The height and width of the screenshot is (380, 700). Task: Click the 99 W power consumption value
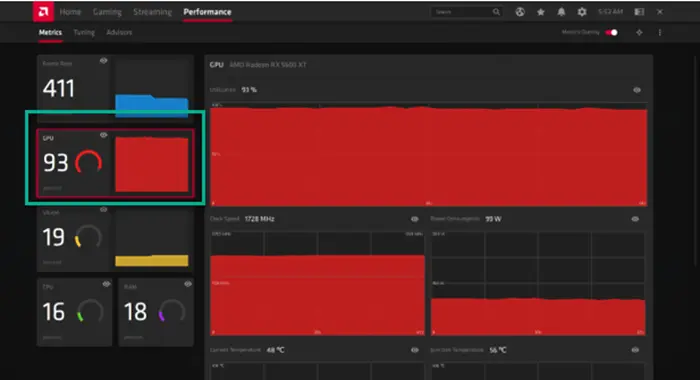(x=493, y=219)
